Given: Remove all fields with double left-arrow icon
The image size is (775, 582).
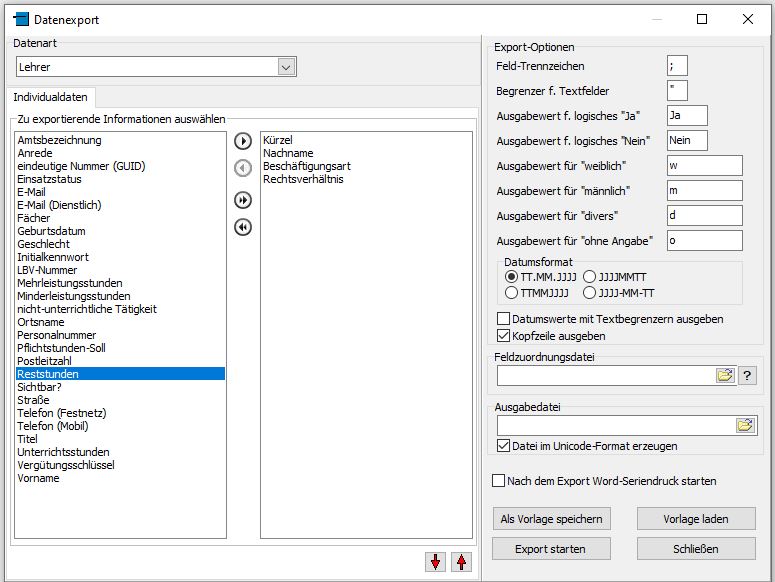Looking at the screenshot, I should click(x=243, y=227).
